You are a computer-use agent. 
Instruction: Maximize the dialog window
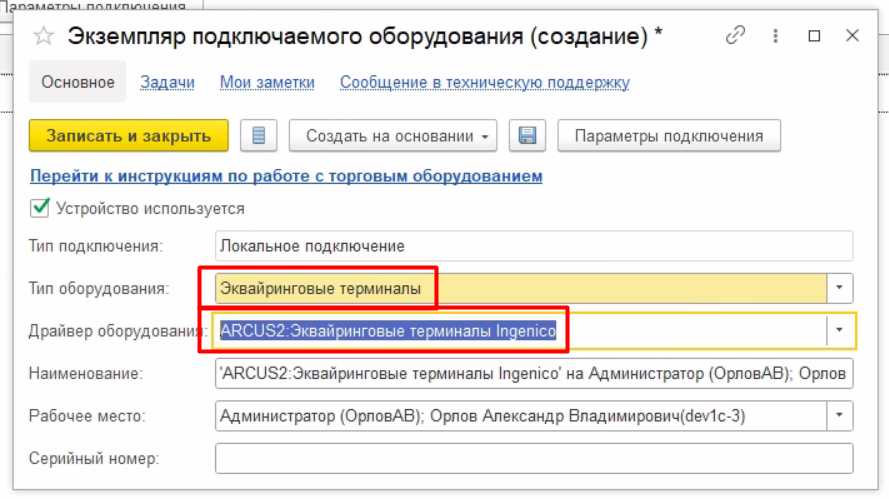(814, 36)
